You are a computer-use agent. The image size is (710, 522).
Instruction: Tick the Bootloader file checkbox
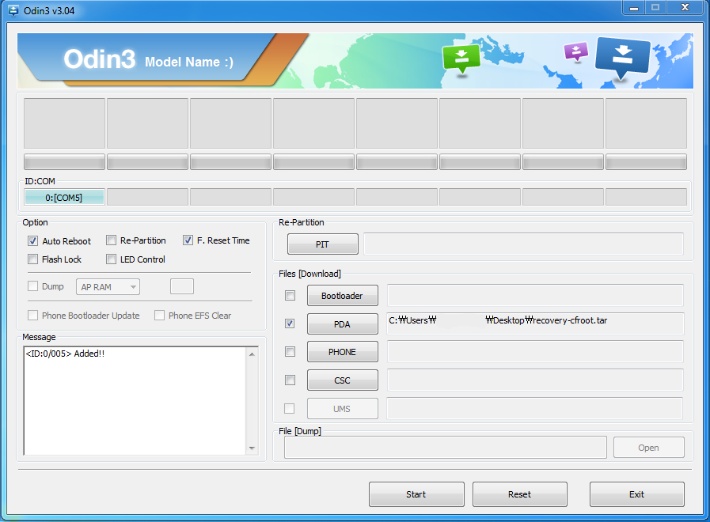click(290, 296)
